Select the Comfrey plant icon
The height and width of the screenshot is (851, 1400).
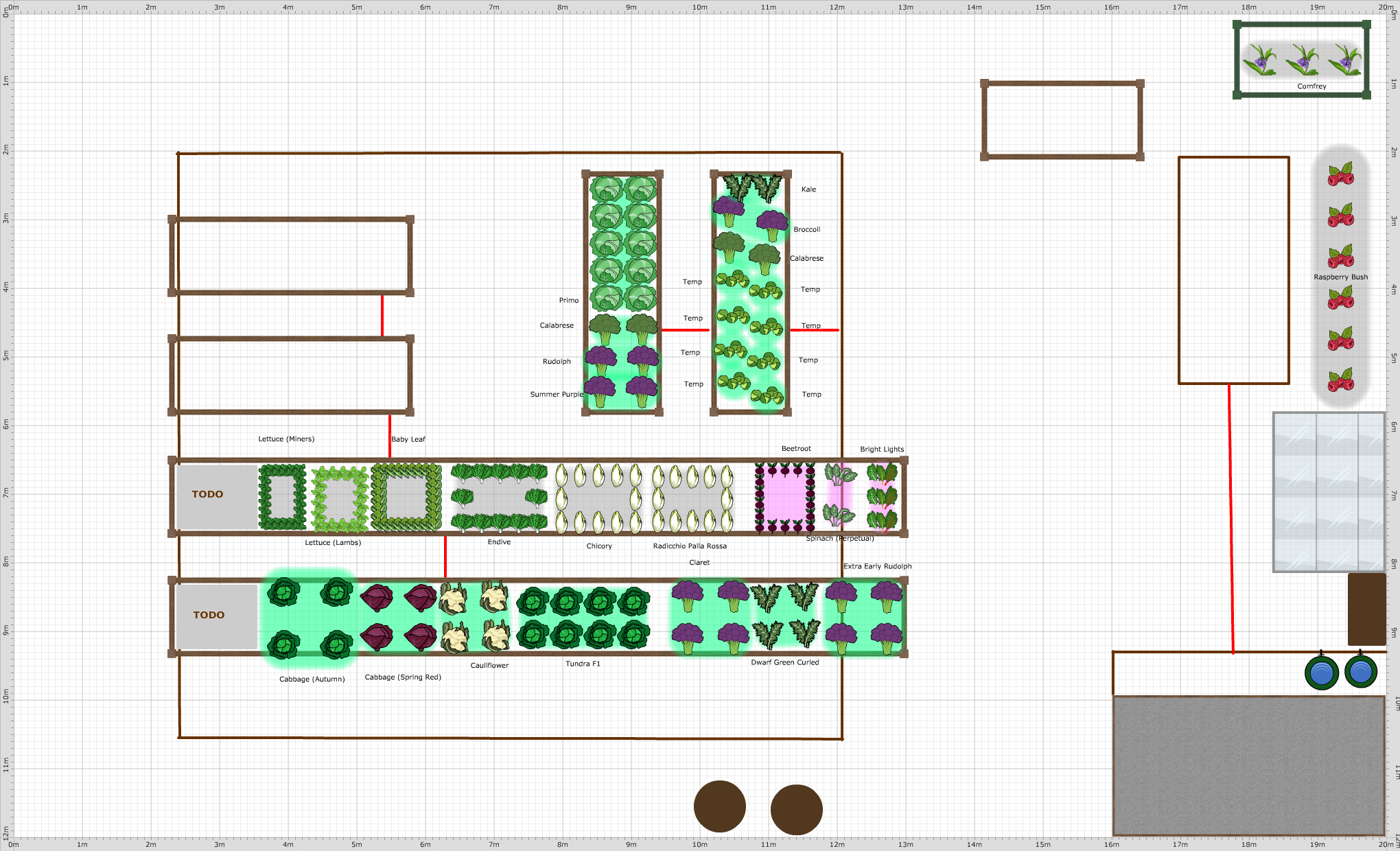pos(1305,60)
